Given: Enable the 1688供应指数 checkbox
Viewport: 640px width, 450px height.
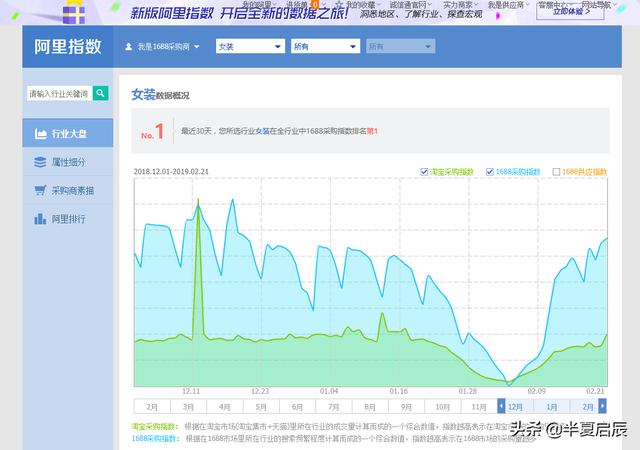Looking at the screenshot, I should coord(556,172).
